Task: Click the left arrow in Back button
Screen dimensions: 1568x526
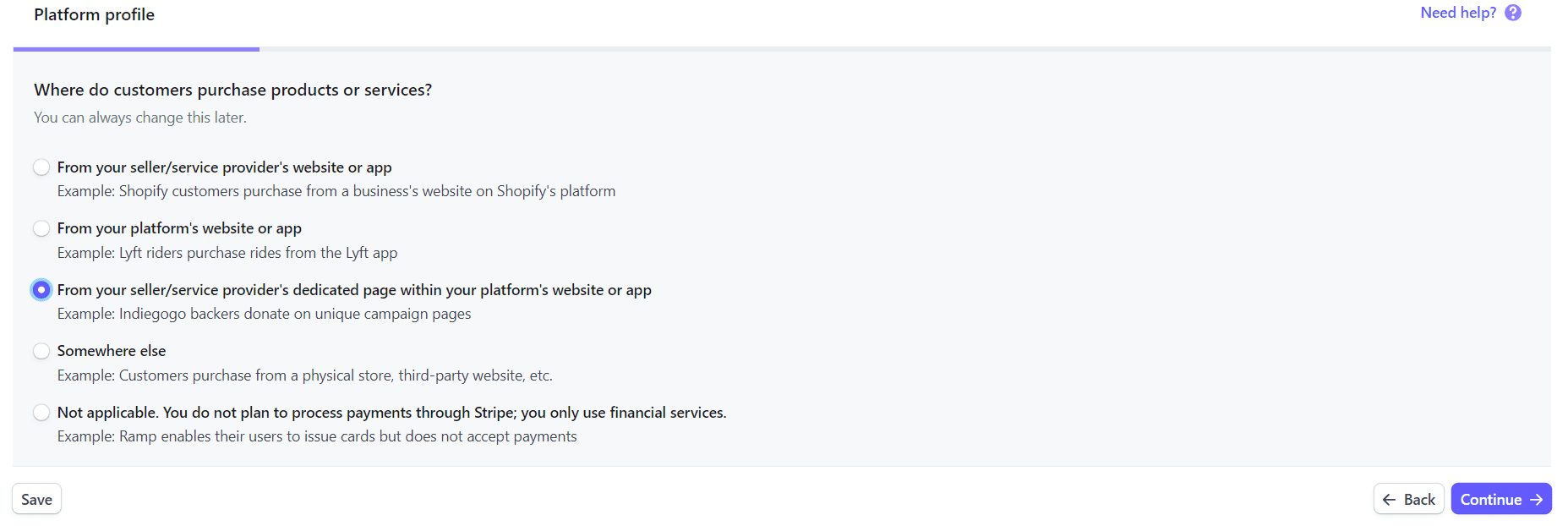Action: [1389, 500]
